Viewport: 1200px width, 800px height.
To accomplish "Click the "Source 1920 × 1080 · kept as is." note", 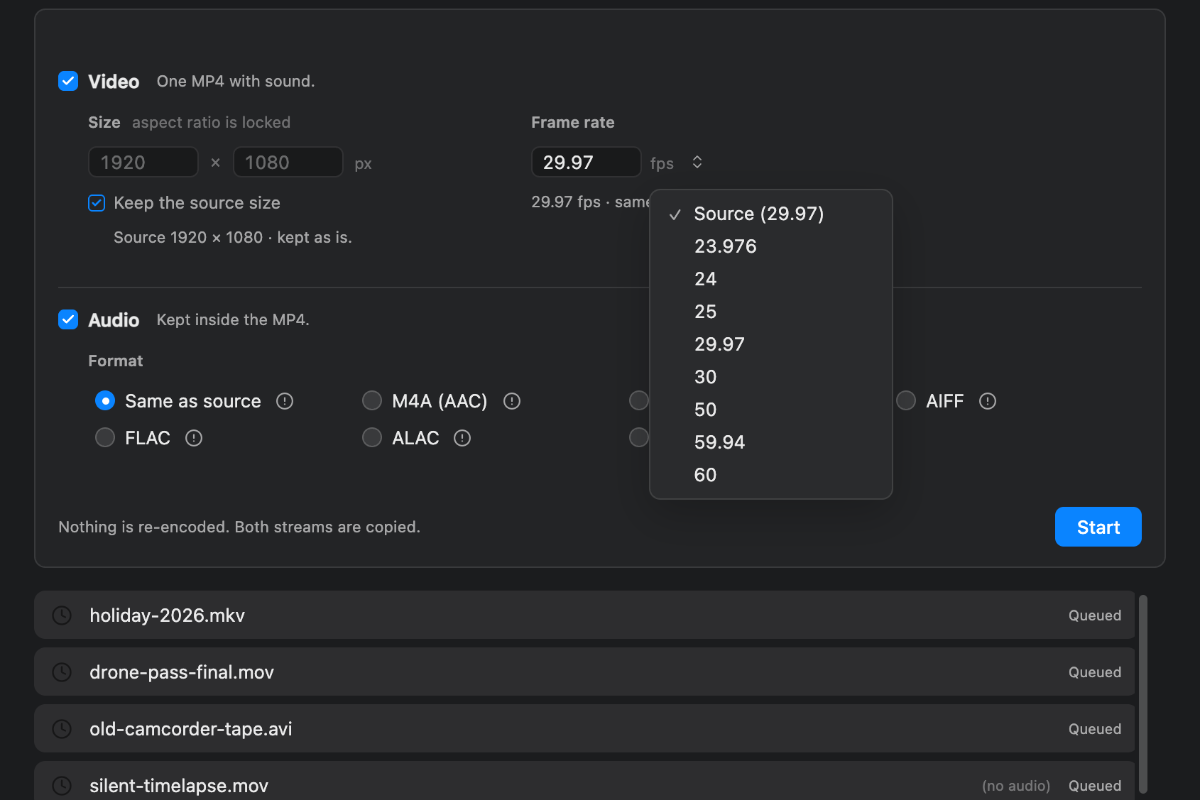I will click(x=233, y=238).
